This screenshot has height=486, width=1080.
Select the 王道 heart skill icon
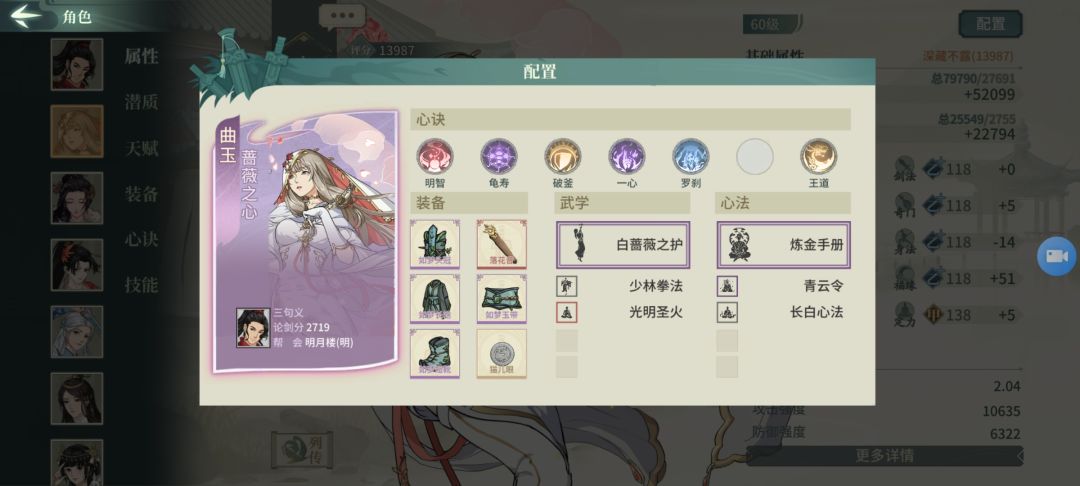click(819, 156)
